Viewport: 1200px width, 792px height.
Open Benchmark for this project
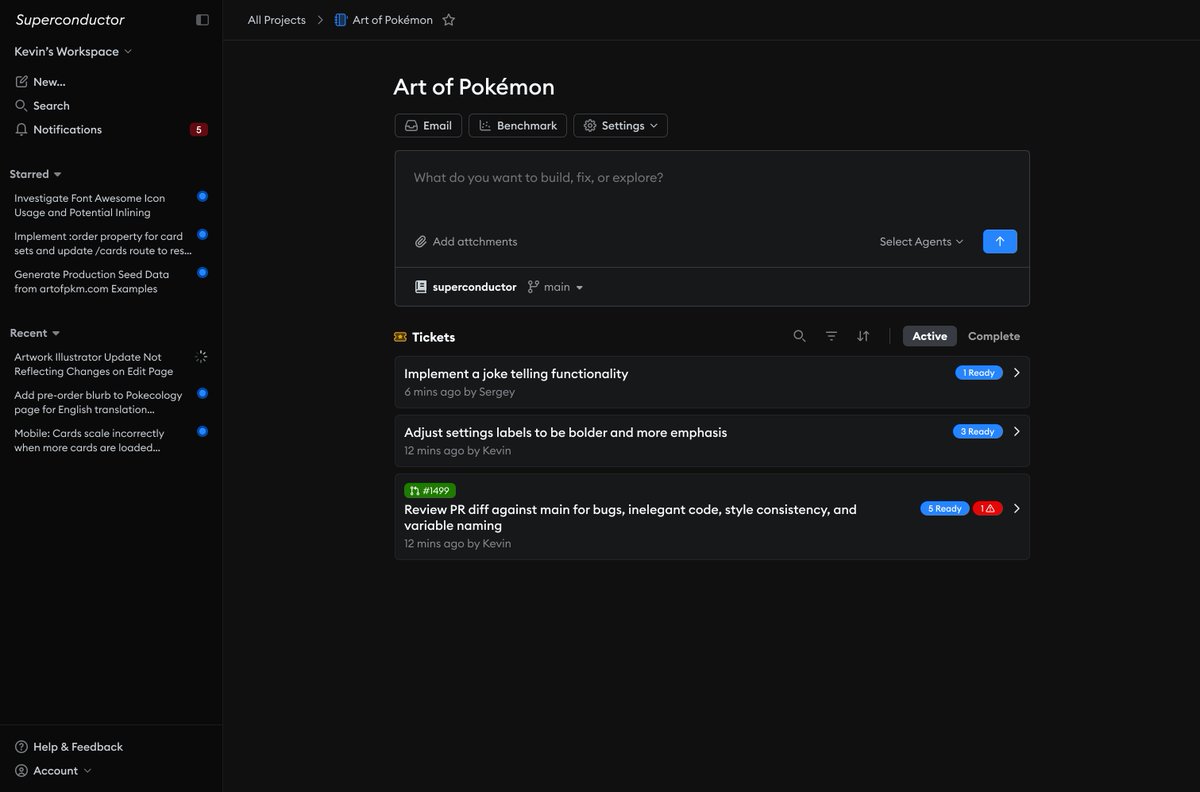click(517, 125)
